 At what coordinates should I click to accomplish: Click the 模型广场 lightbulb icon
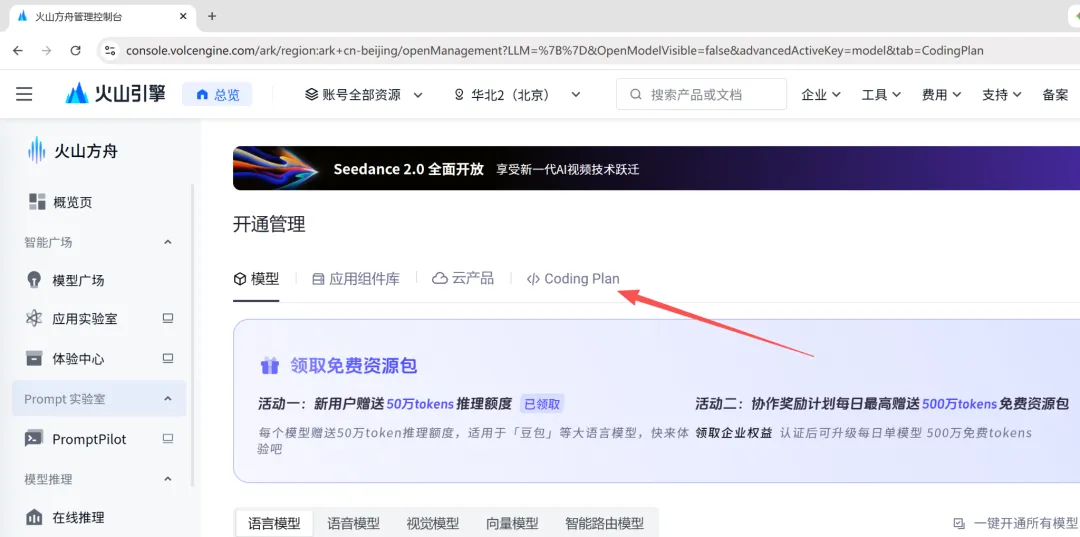pos(34,280)
